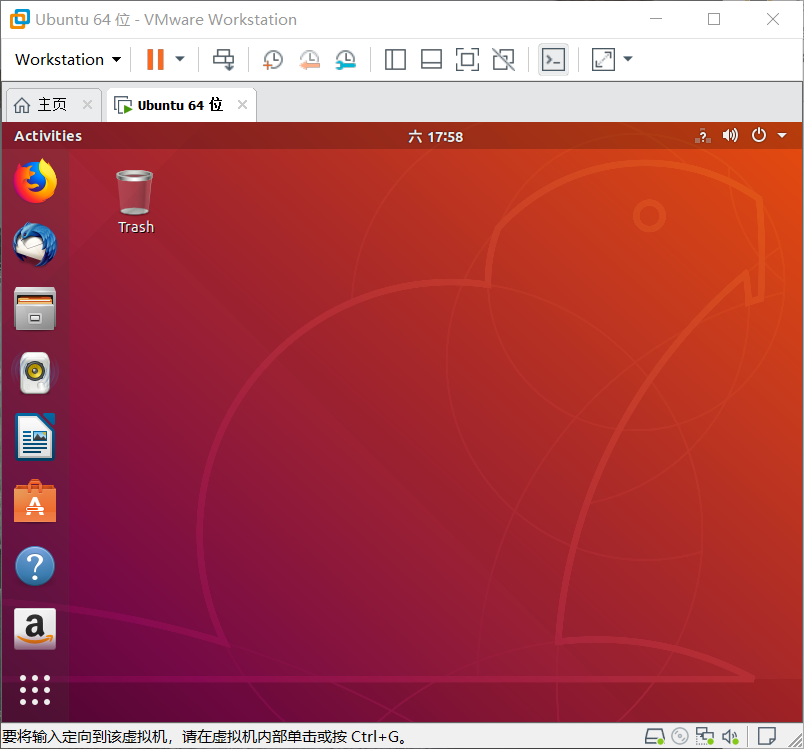Launch Thunderbird Mail from the dock
804x749 pixels.
[35, 245]
